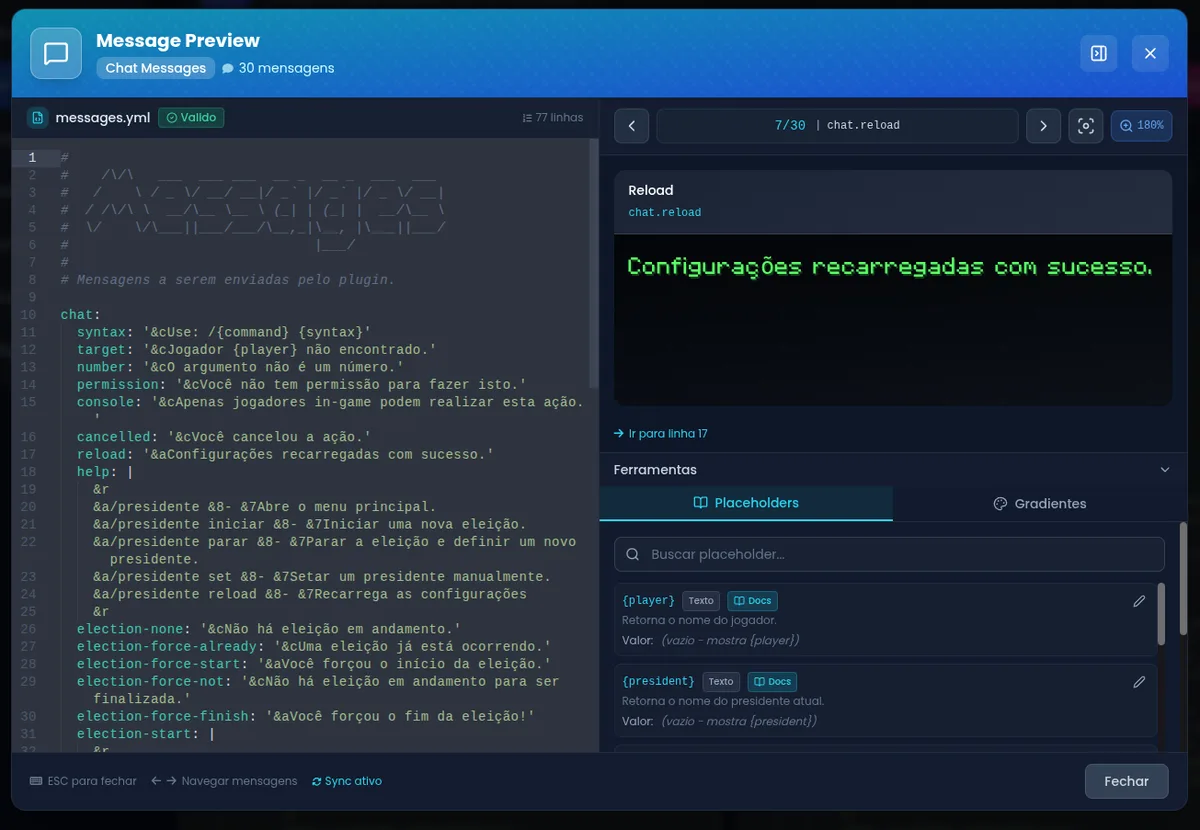Click the green preview message text
The width and height of the screenshot is (1200, 830).
pyautogui.click(x=889, y=267)
